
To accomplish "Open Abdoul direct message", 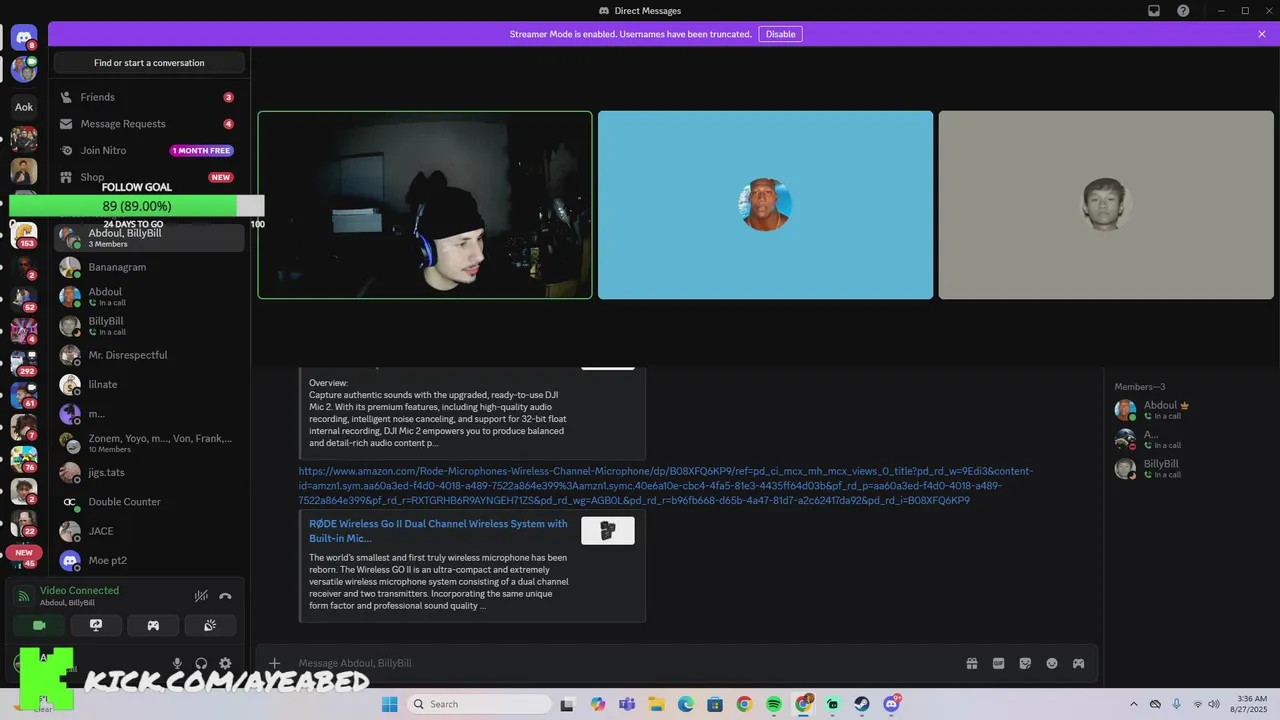I will 149,297.
